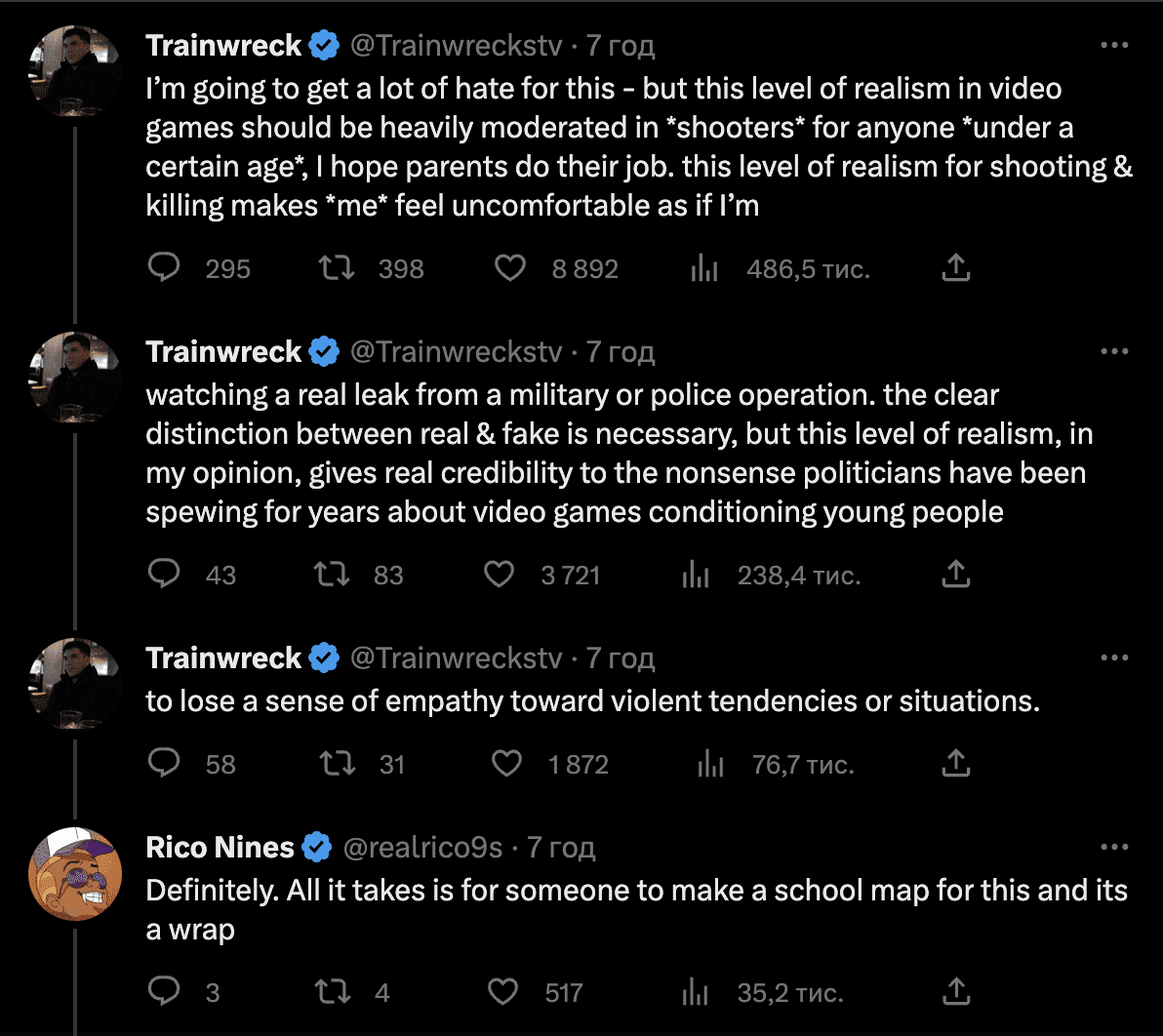Open more options on second Trainwreck tweet
The height and width of the screenshot is (1036, 1163).
click(1114, 351)
